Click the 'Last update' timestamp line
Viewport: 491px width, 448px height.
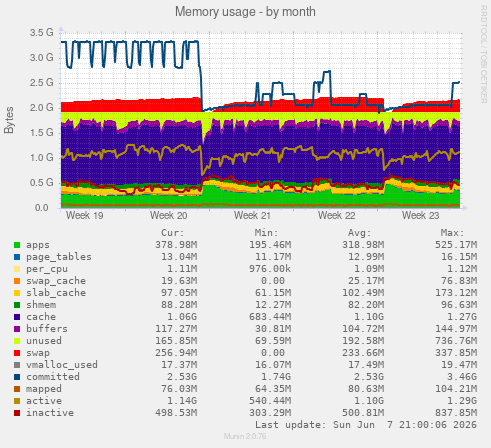[x=366, y=425]
